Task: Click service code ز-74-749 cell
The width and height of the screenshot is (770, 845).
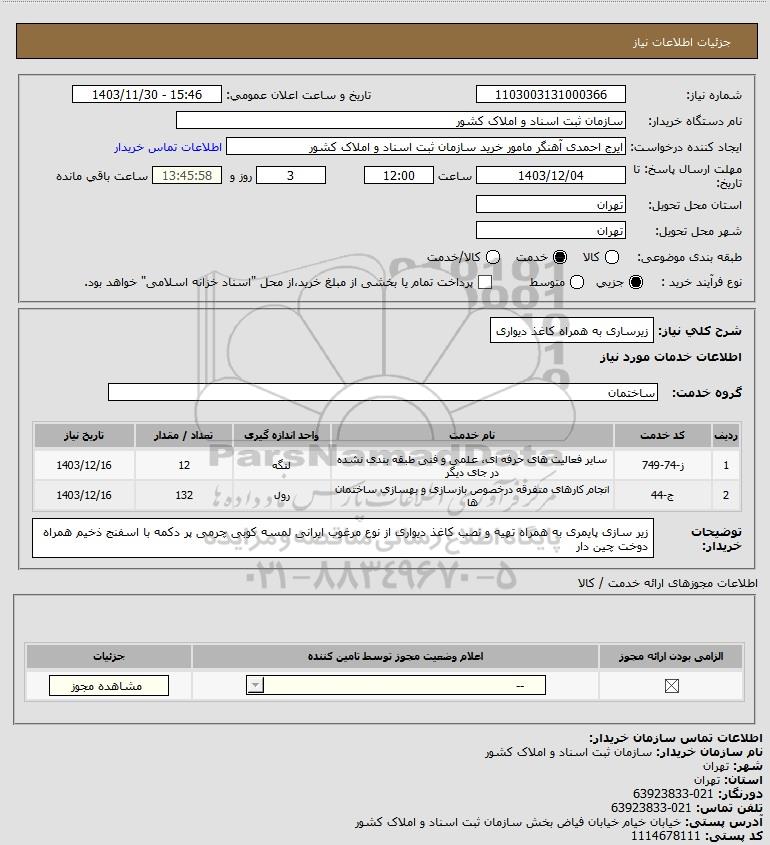Action: click(x=662, y=465)
